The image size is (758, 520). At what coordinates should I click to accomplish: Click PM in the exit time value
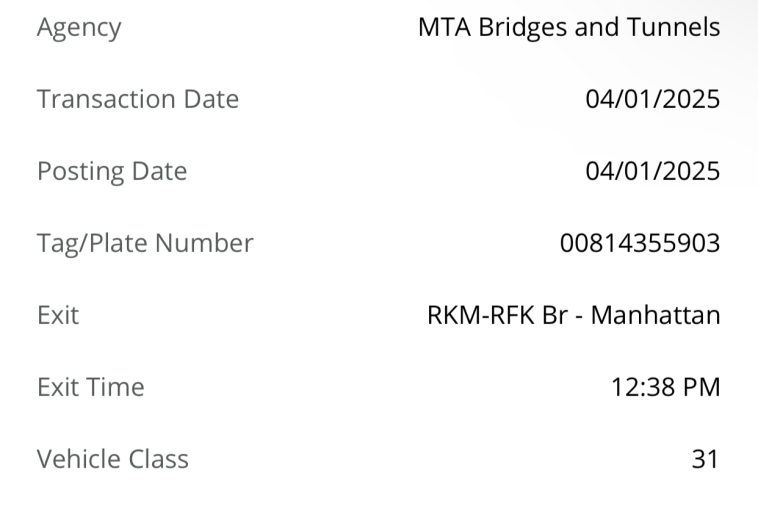(701, 388)
